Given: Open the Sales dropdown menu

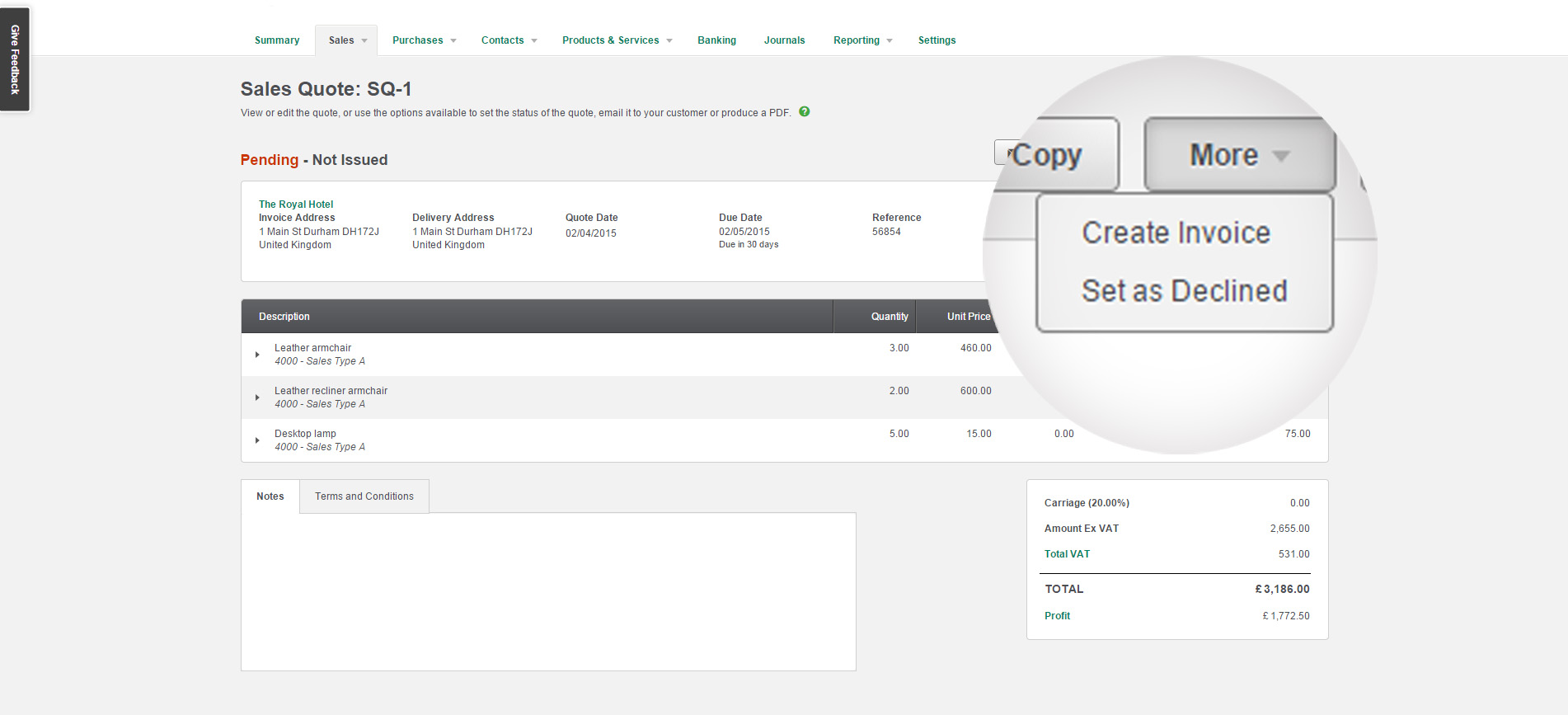Looking at the screenshot, I should pyautogui.click(x=346, y=40).
